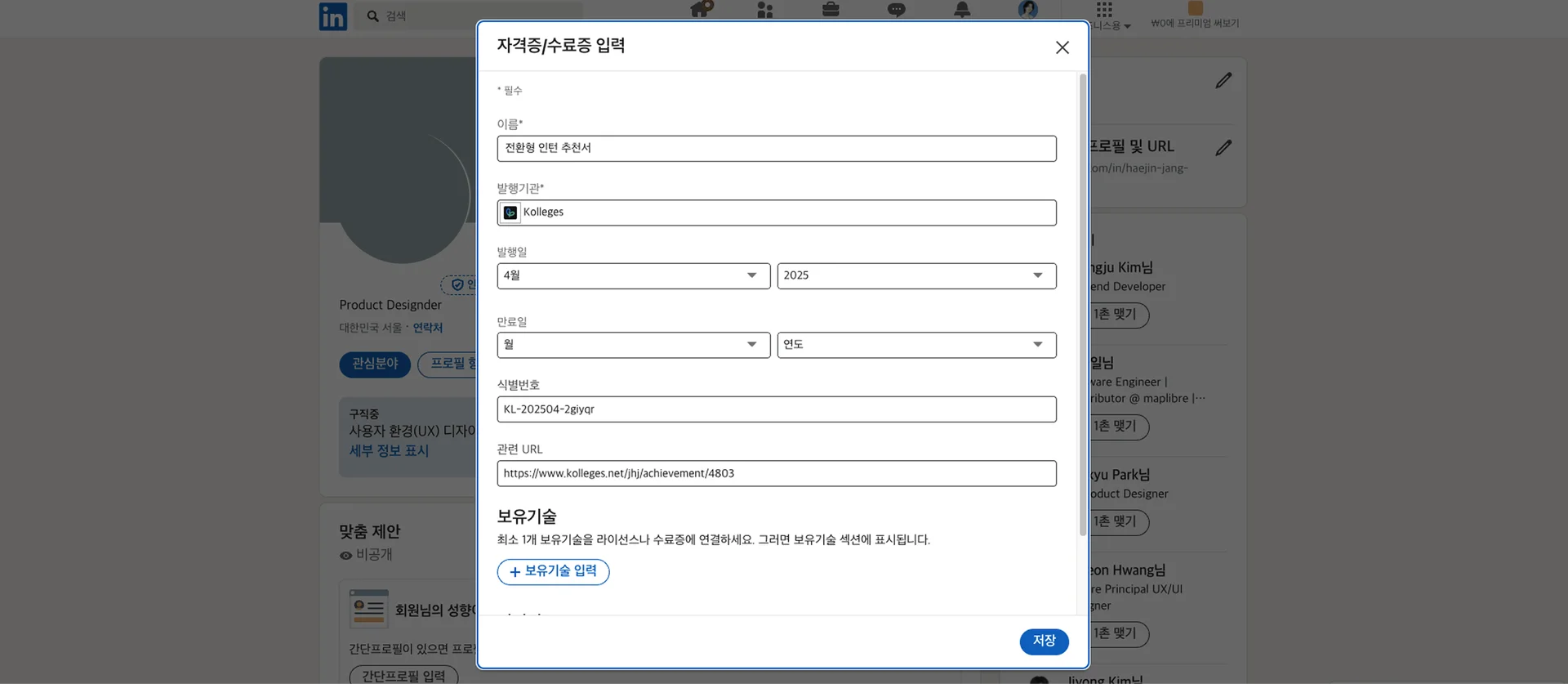Click the pencil icon beside 프로필 및 URL
The width and height of the screenshot is (1568, 684).
coord(1223,147)
